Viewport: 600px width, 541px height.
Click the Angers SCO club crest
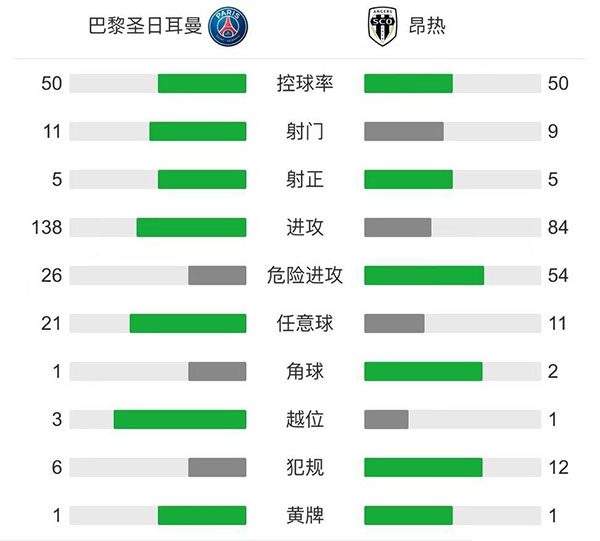click(x=381, y=28)
